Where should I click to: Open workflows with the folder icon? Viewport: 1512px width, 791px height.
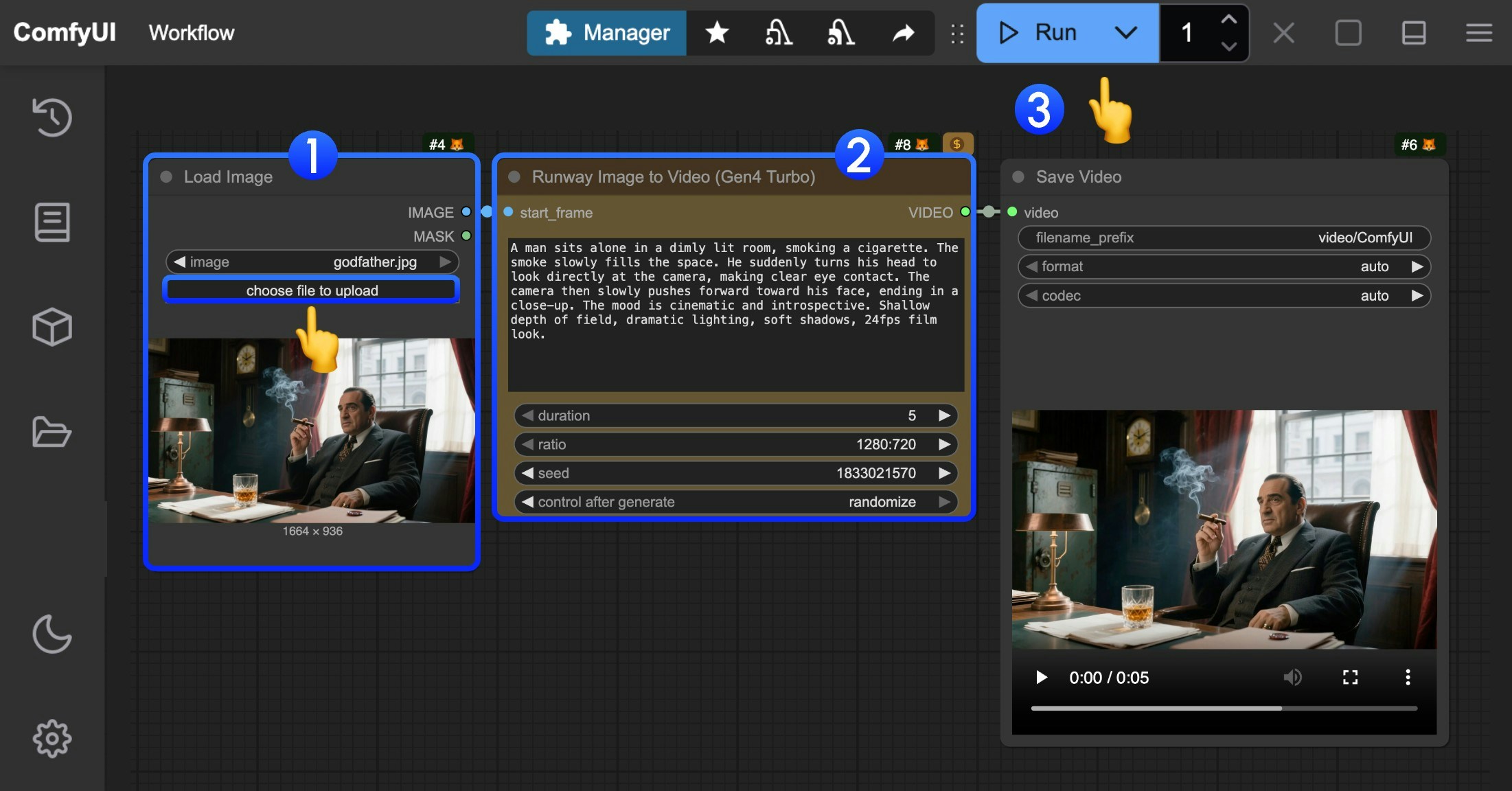tap(52, 432)
